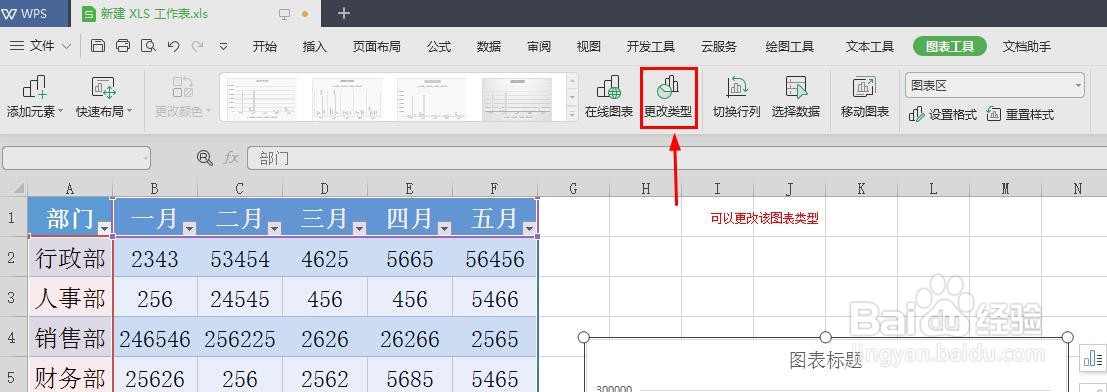Click the 移动图表 icon
1107x392 pixels.
point(864,97)
